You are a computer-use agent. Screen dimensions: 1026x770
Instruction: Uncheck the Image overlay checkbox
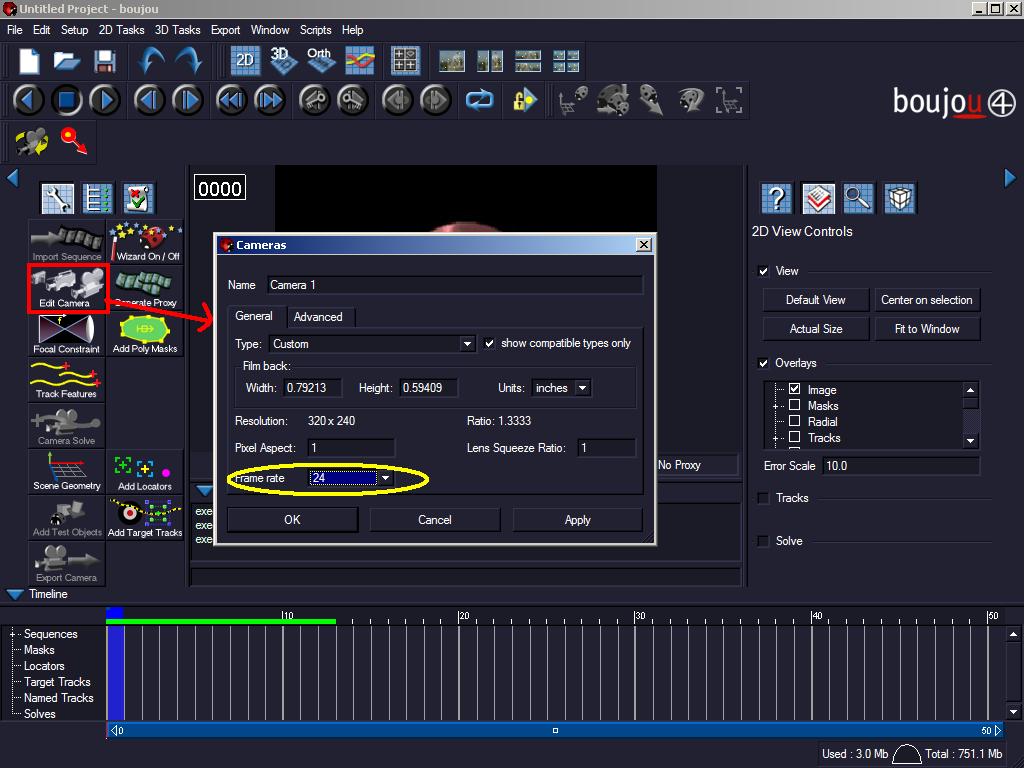(x=794, y=389)
